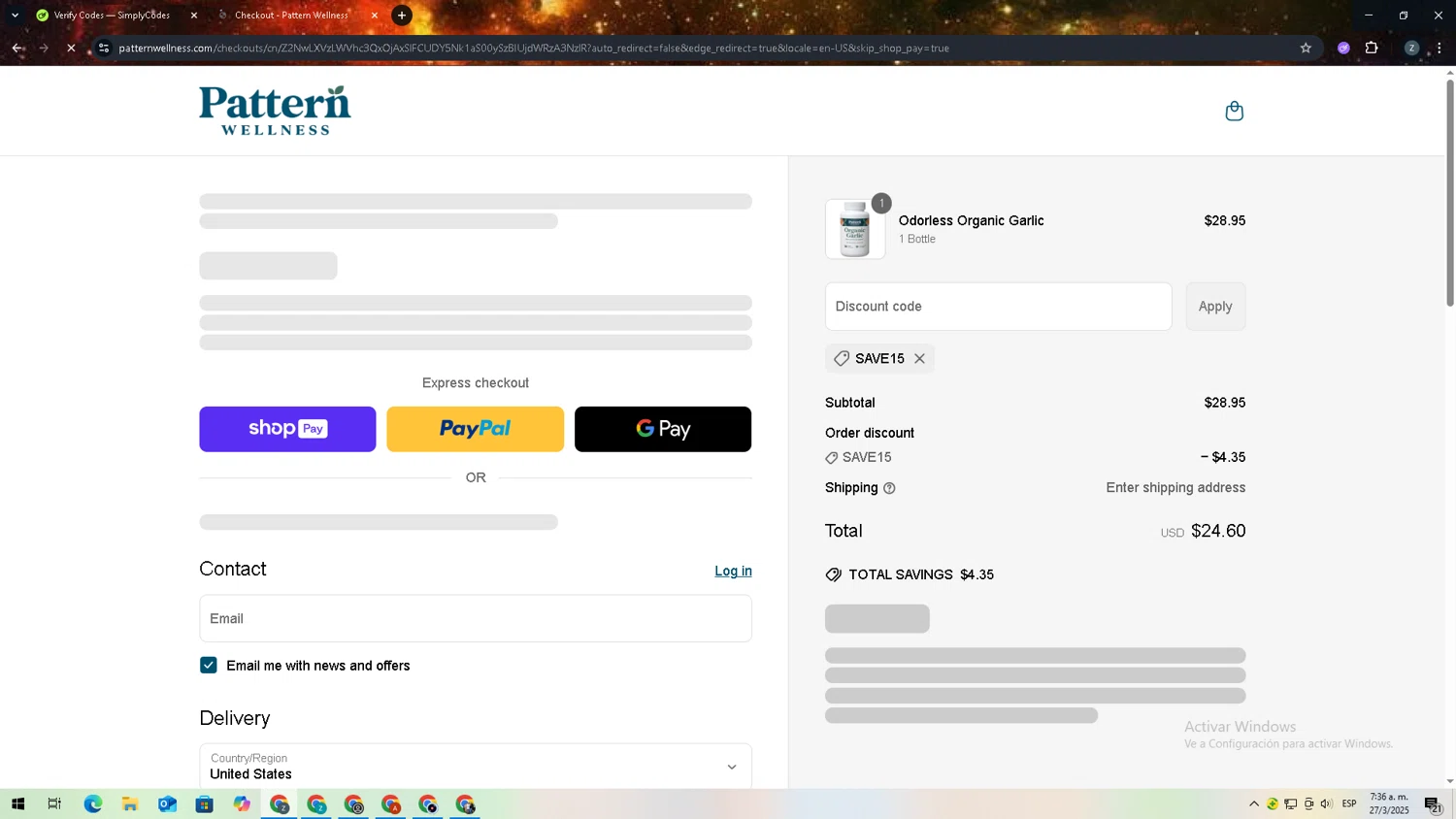The height and width of the screenshot is (819, 1456).
Task: Open the shipping info help icon
Action: coord(889,488)
